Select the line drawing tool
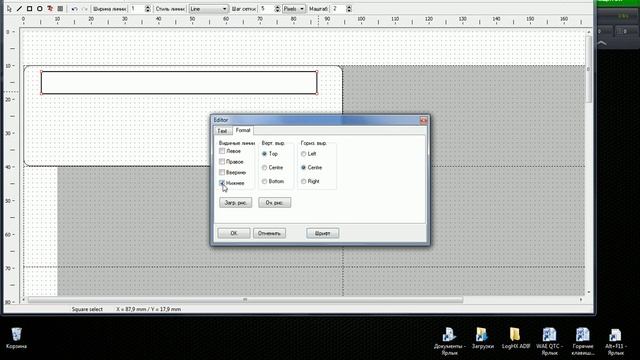Screen dimensions: 640x360 coord(19,9)
